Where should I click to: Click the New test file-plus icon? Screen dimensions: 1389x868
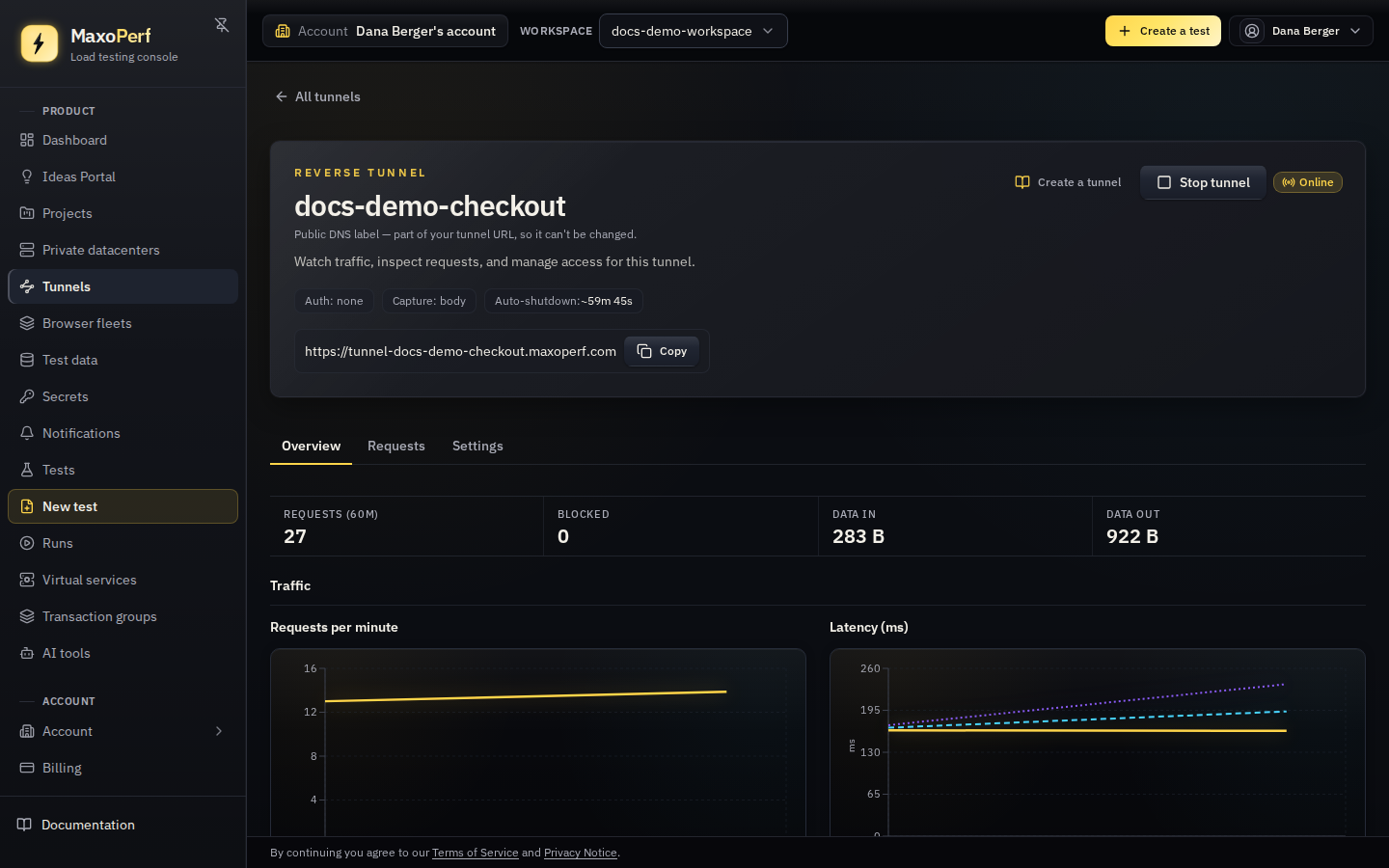tap(27, 506)
